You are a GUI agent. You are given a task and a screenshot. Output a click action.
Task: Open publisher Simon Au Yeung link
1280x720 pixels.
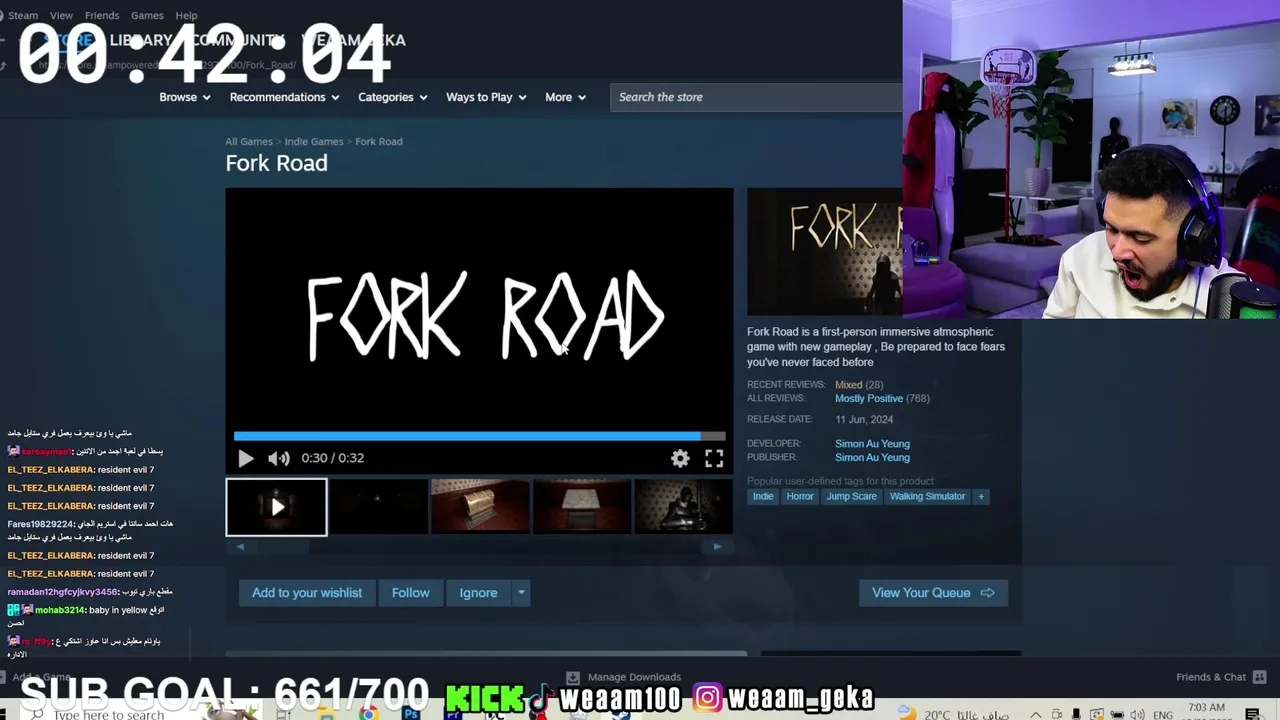coord(872,458)
